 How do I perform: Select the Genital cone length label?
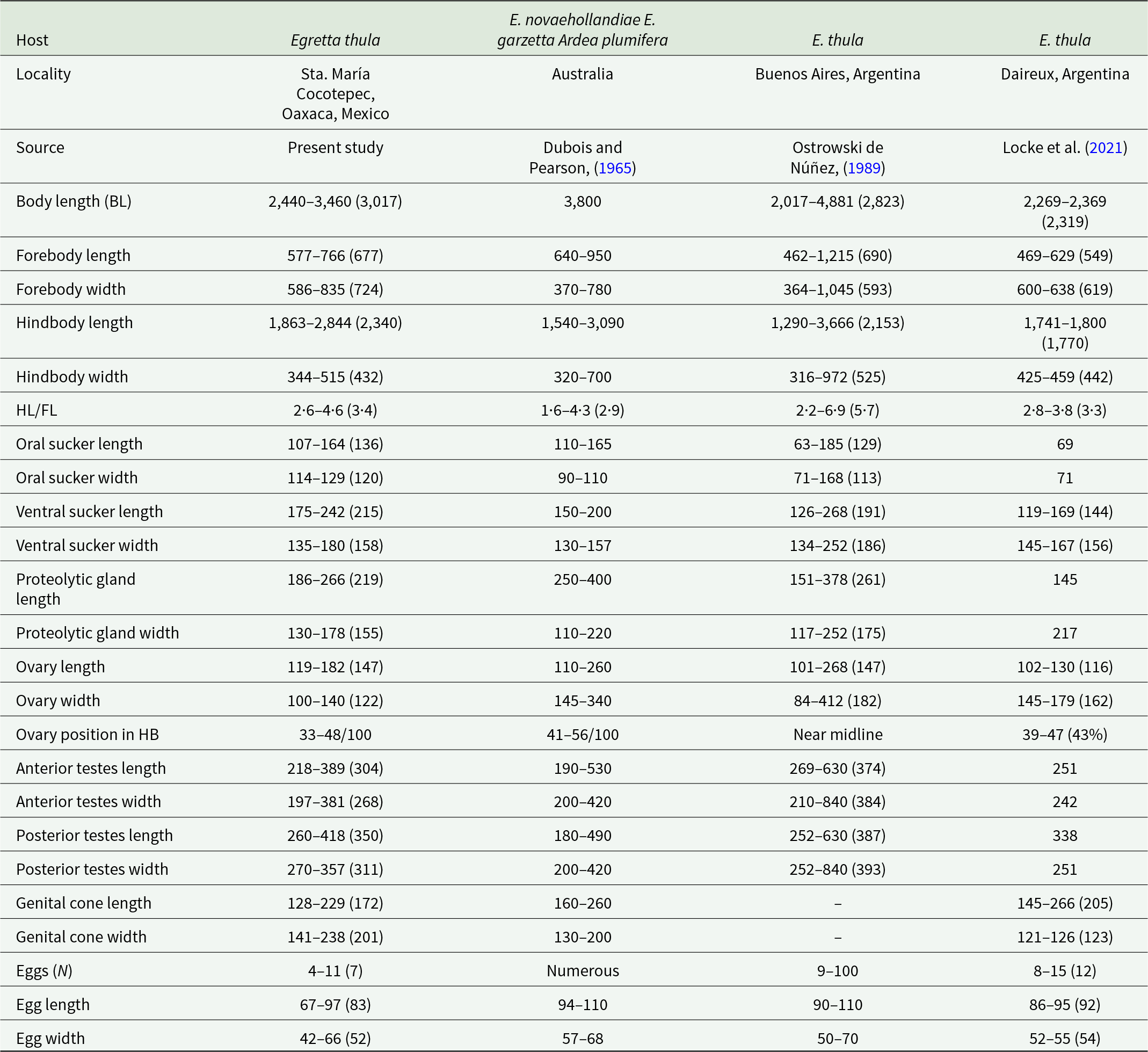coord(84,903)
